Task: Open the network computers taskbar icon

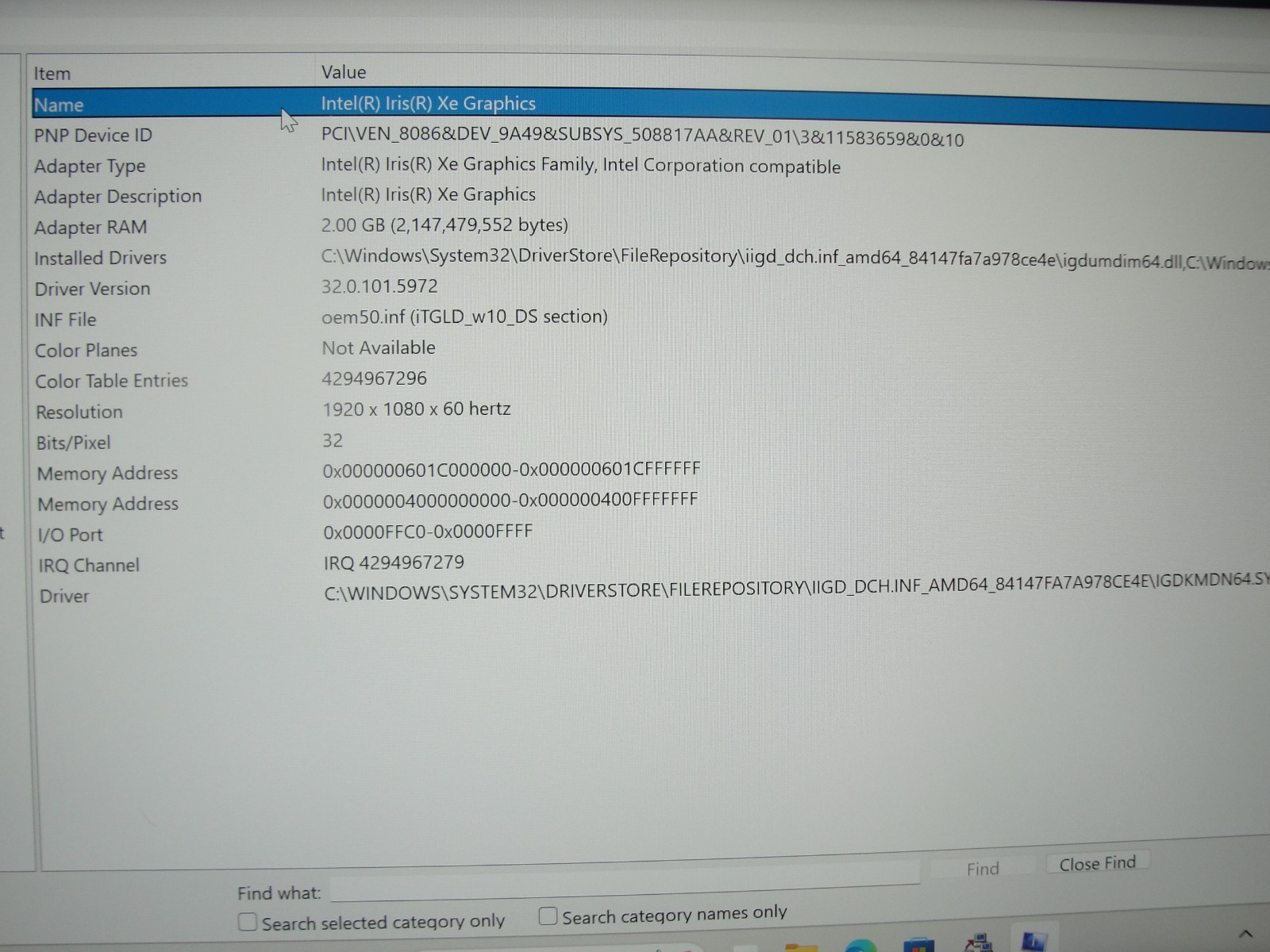Action: [x=978, y=944]
